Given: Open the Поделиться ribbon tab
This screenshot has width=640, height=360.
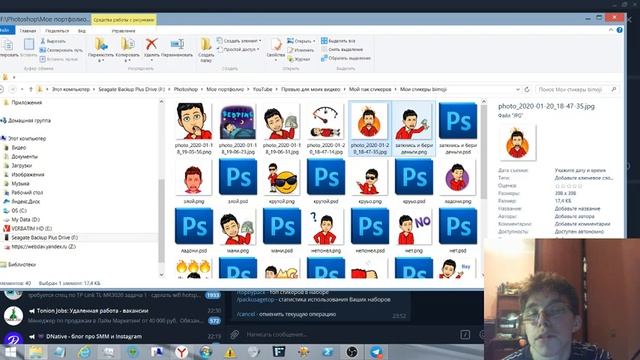Looking at the screenshot, I should (x=57, y=31).
